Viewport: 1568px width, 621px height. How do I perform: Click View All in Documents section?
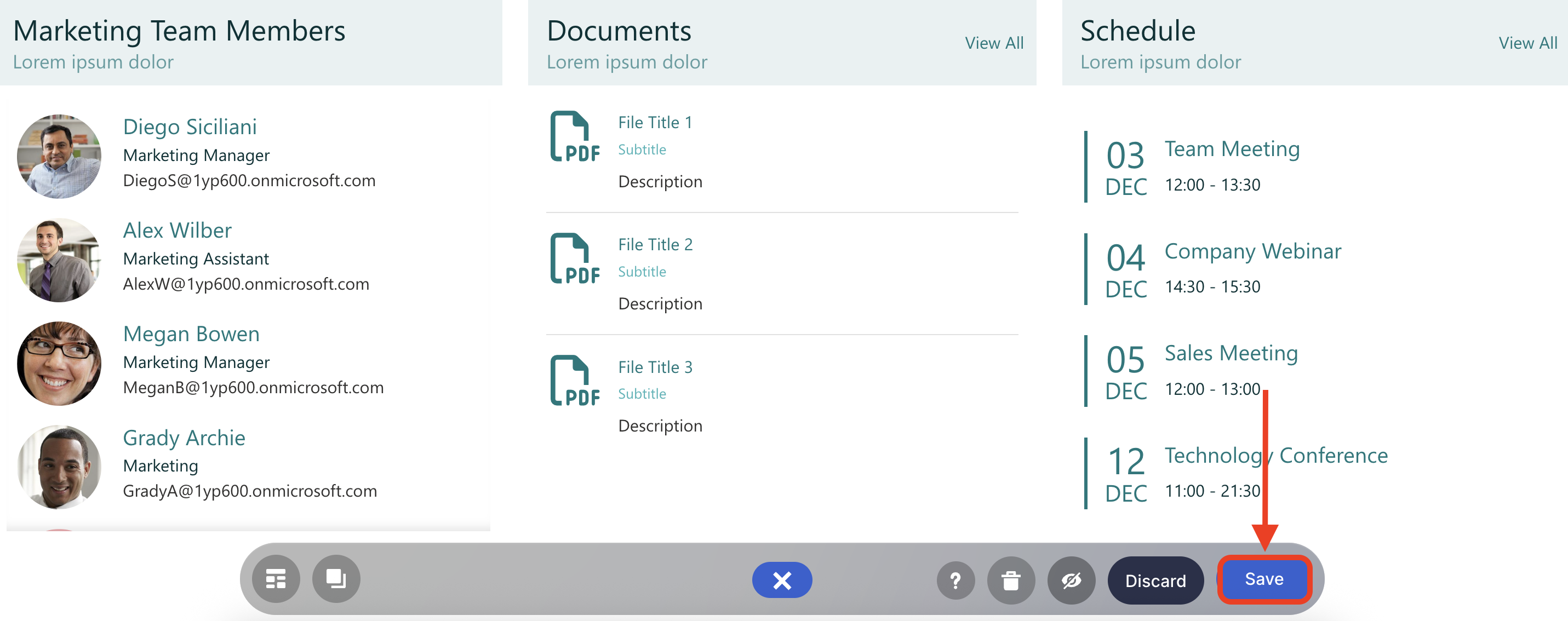[x=993, y=43]
